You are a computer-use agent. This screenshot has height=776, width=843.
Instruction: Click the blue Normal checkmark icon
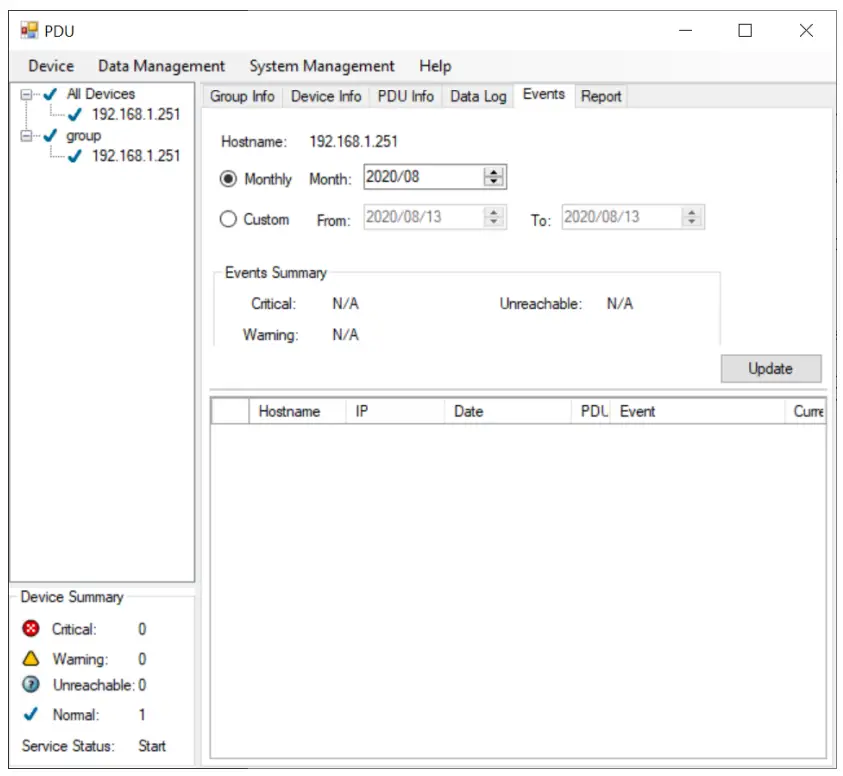pyautogui.click(x=31, y=715)
